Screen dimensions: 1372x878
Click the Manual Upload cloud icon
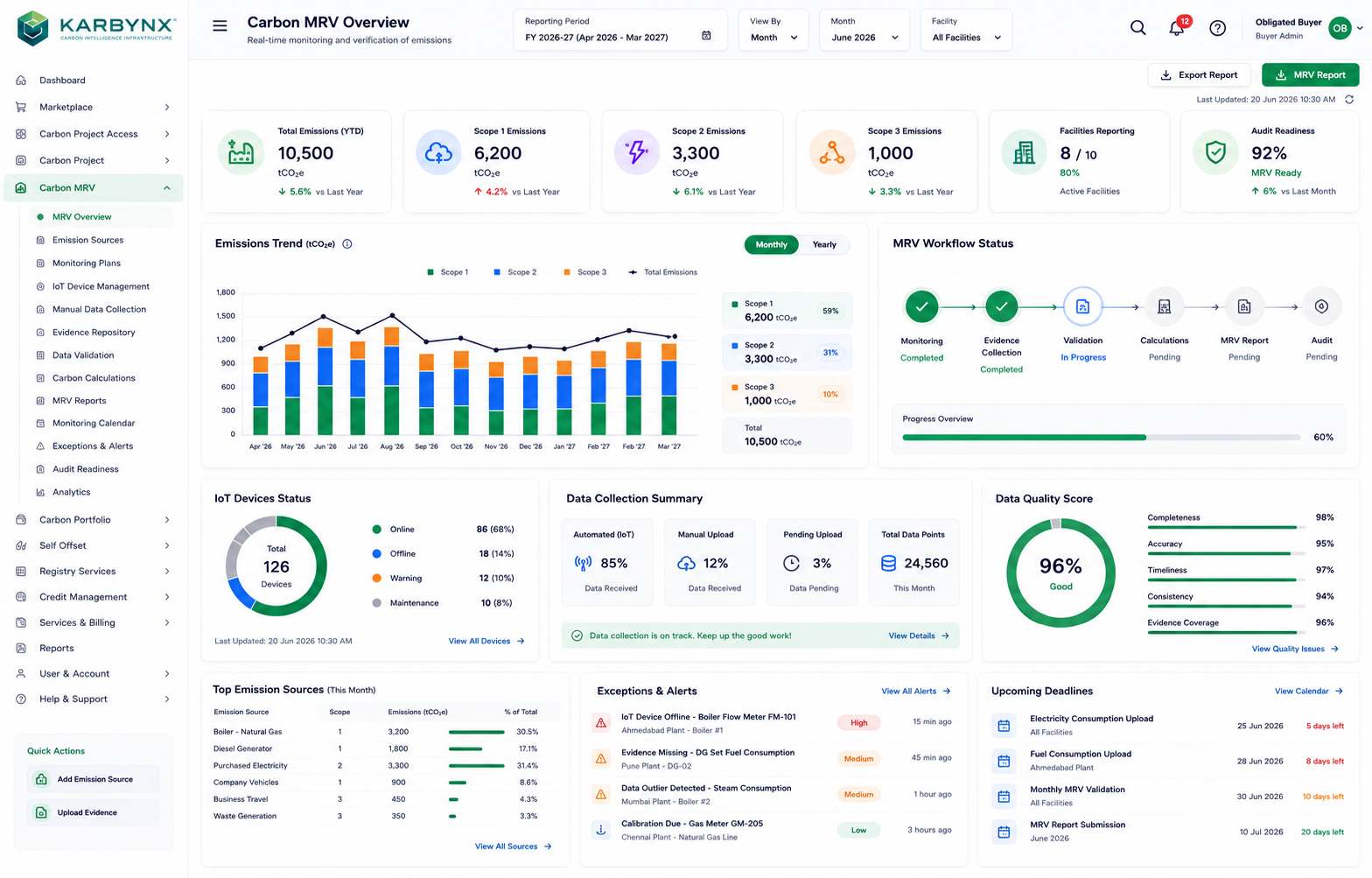coord(686,564)
